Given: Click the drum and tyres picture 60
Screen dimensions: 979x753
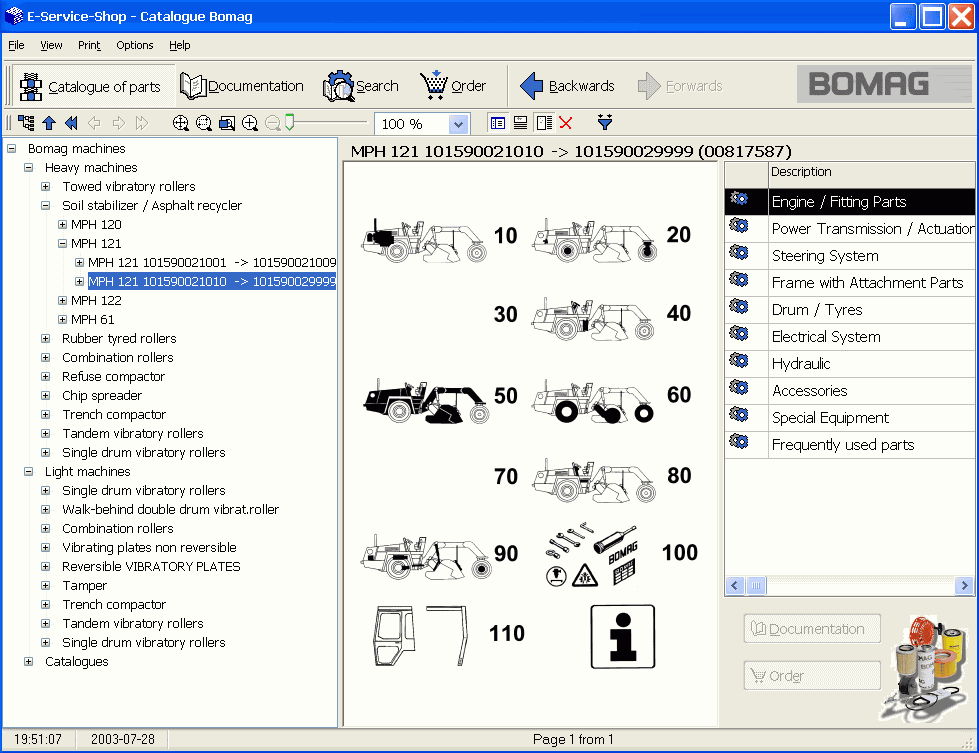Looking at the screenshot, I should pos(593,401).
